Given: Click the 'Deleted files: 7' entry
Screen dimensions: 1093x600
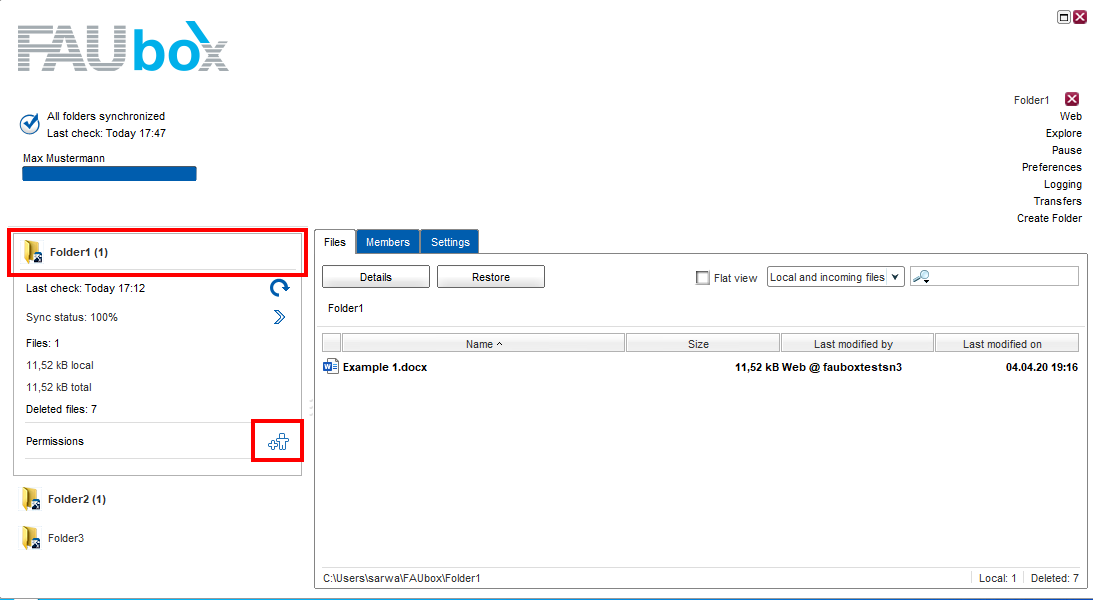Looking at the screenshot, I should click(61, 409).
